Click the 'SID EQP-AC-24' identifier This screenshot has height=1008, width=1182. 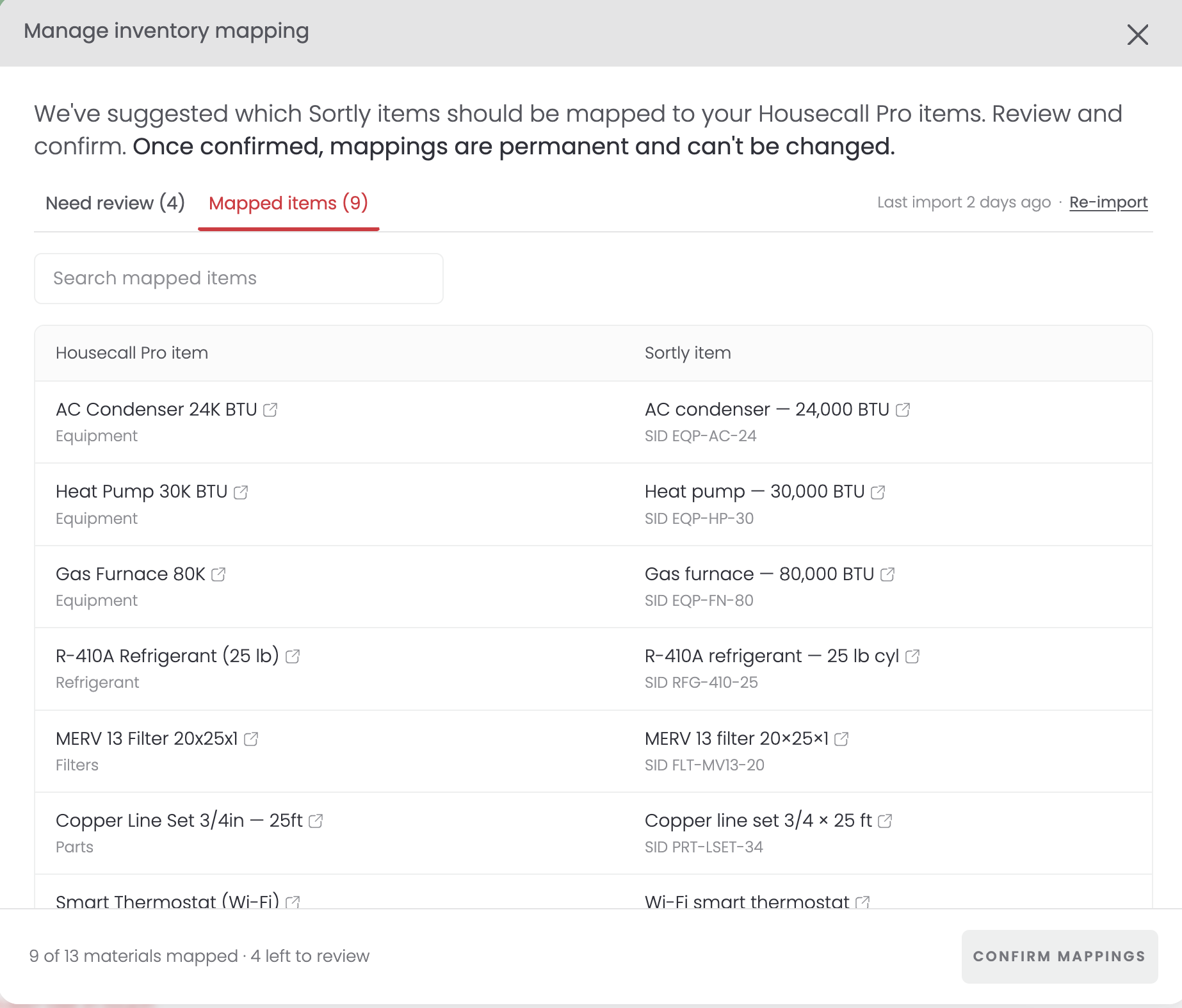click(700, 436)
